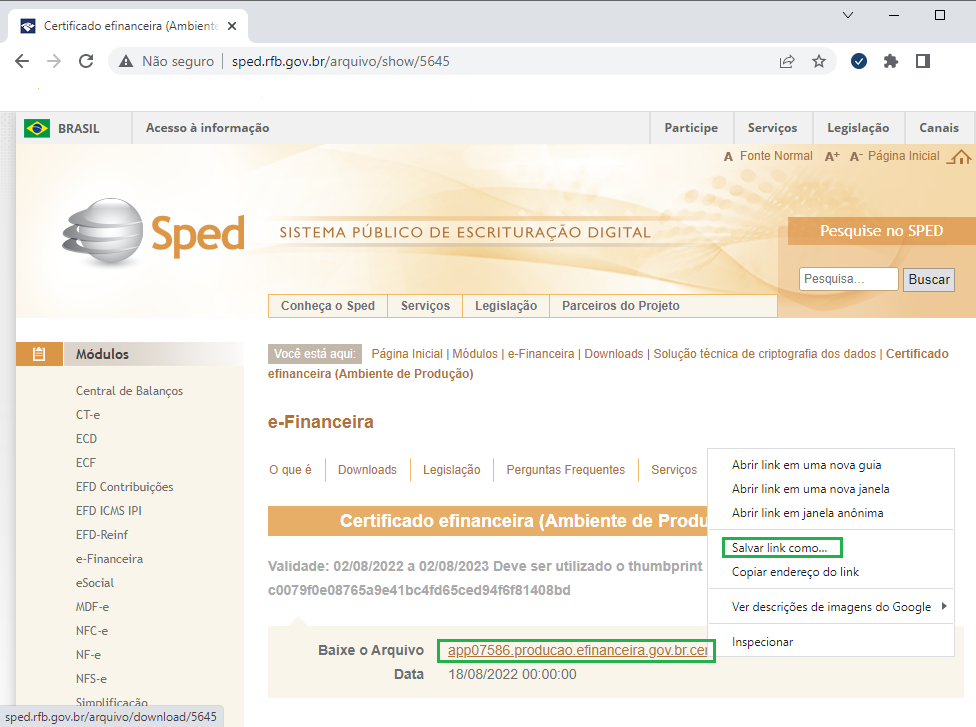Increase font size with A+
The image size is (976, 727).
(832, 156)
